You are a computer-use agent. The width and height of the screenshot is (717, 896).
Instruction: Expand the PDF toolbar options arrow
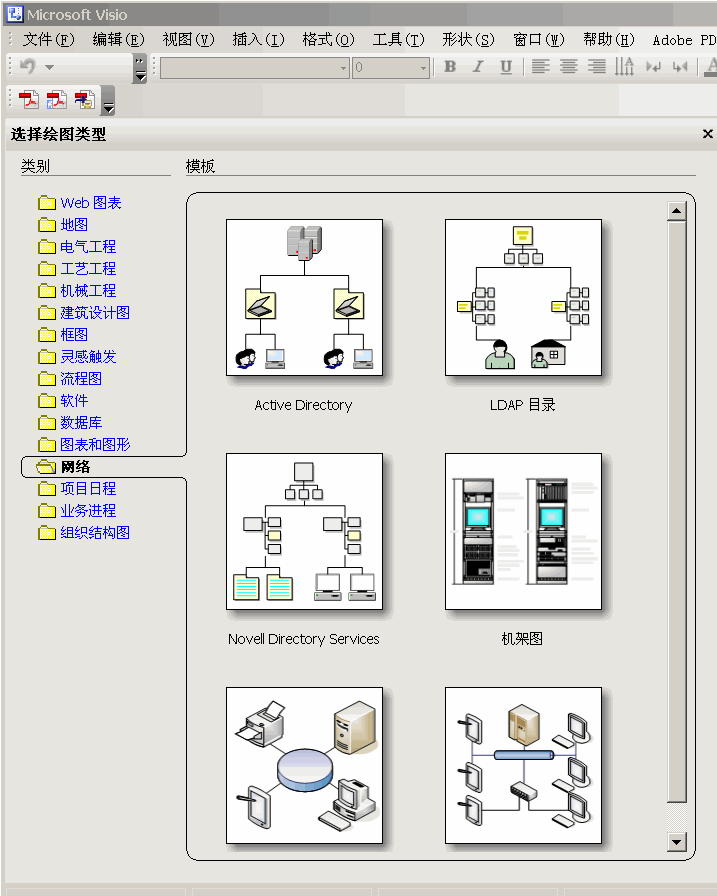pyautogui.click(x=108, y=104)
